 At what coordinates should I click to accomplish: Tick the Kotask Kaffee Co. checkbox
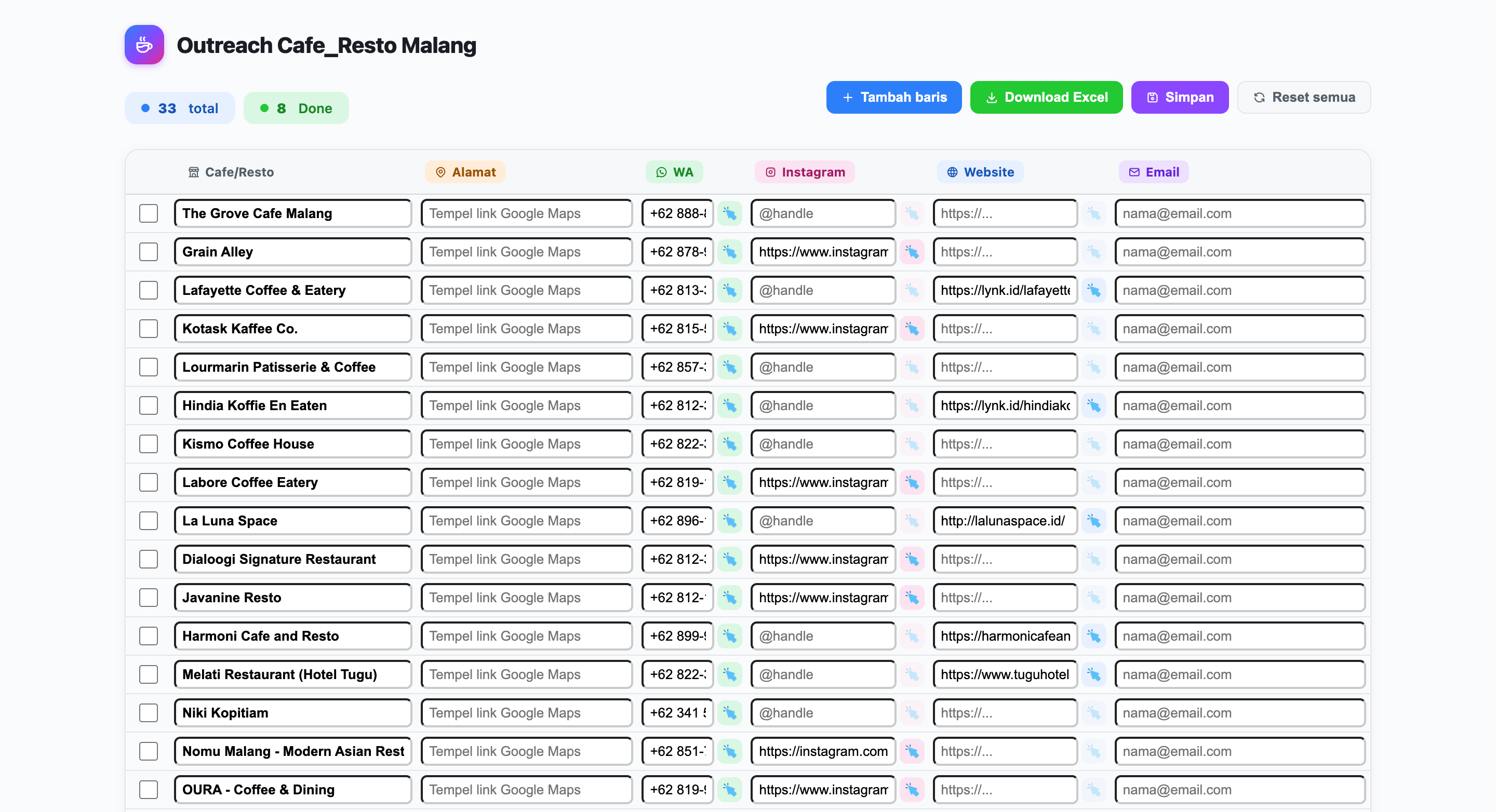point(149,329)
